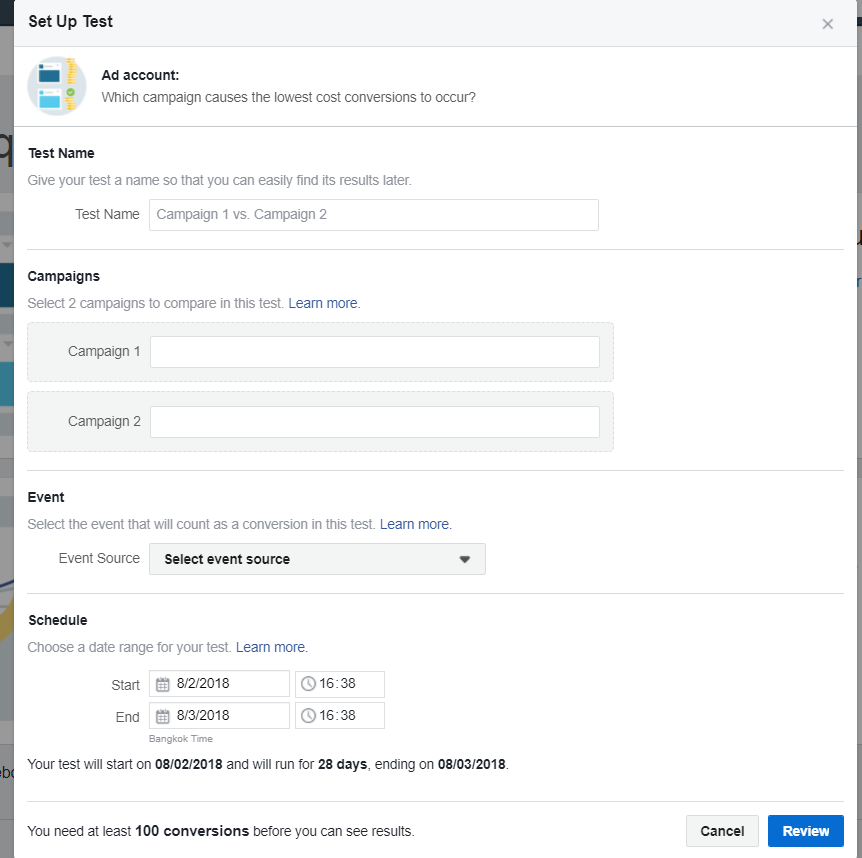862x858 pixels.
Task: Click the Ad account campaign comparison illustration
Action: (x=57, y=86)
